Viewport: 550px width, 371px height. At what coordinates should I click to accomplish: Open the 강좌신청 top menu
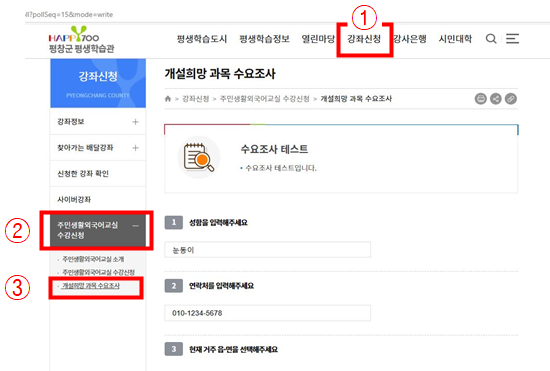364,39
